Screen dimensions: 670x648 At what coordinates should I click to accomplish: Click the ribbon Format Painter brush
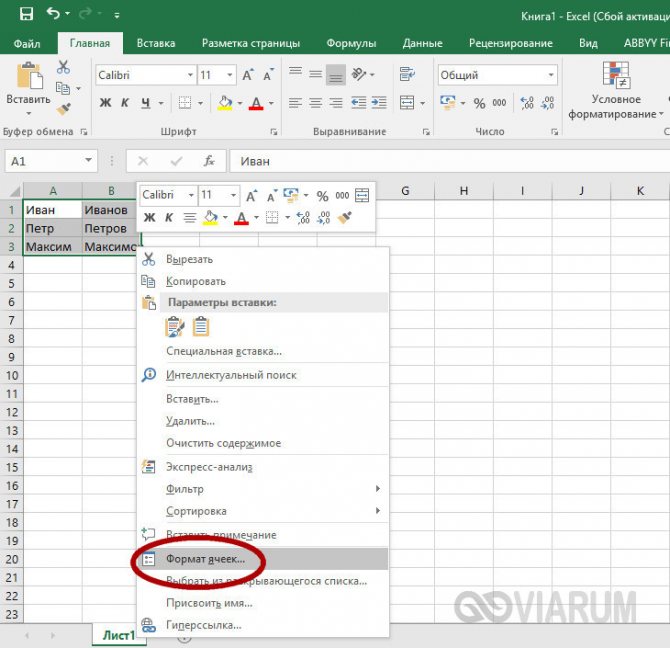pyautogui.click(x=63, y=109)
